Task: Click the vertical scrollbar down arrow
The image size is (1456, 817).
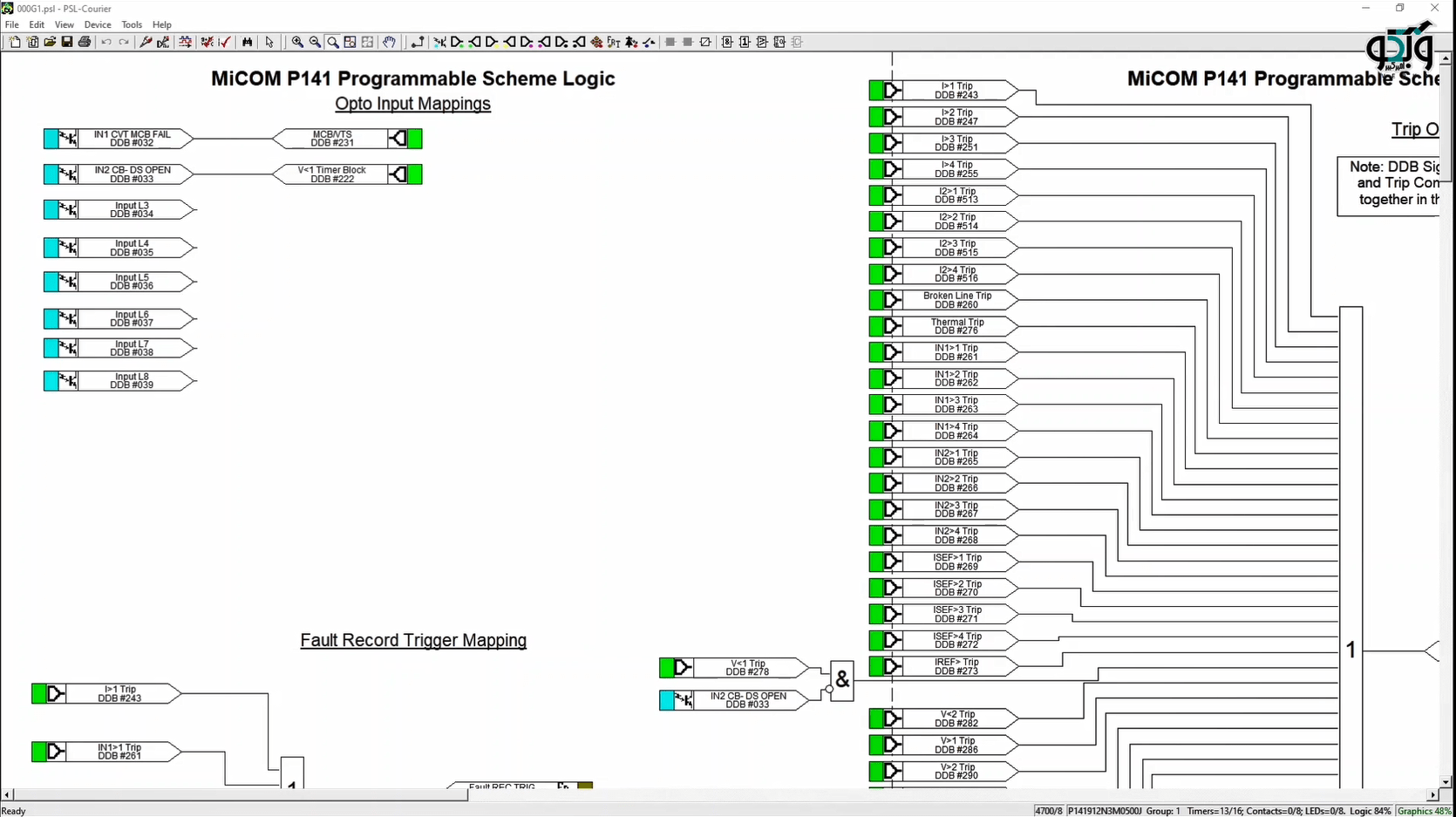Action: (x=1446, y=781)
